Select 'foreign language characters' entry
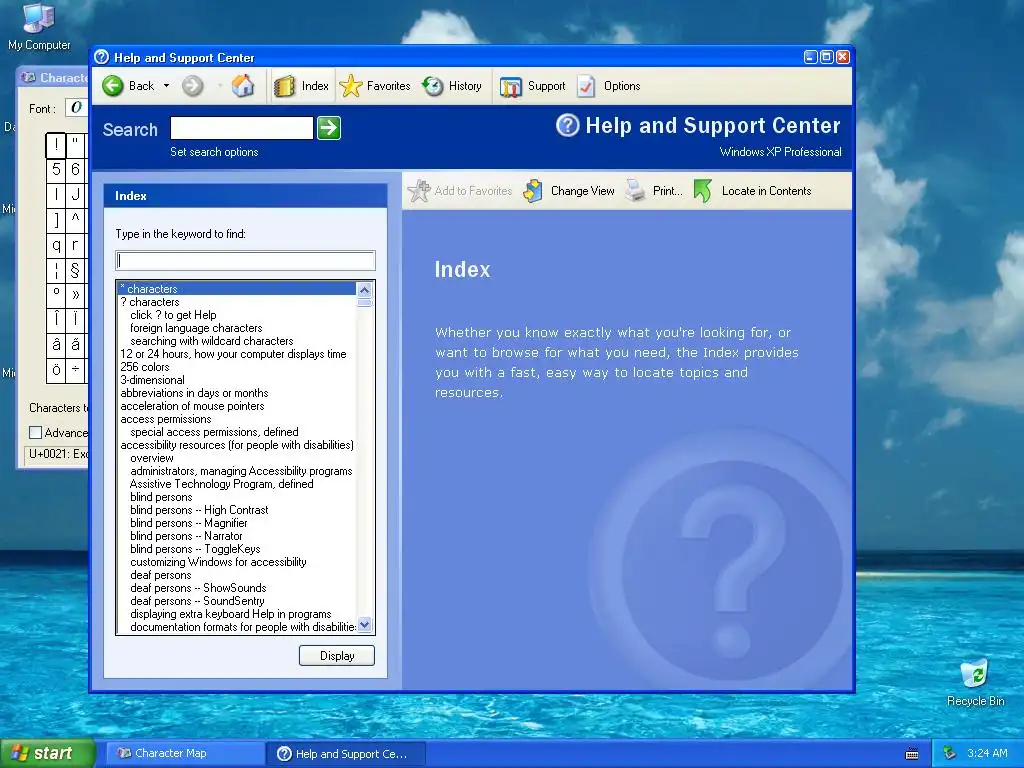The width and height of the screenshot is (1024, 768). click(236, 328)
